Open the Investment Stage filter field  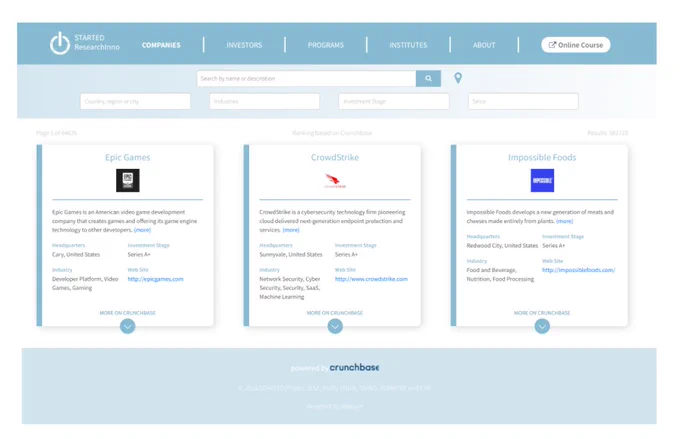pyautogui.click(x=394, y=101)
